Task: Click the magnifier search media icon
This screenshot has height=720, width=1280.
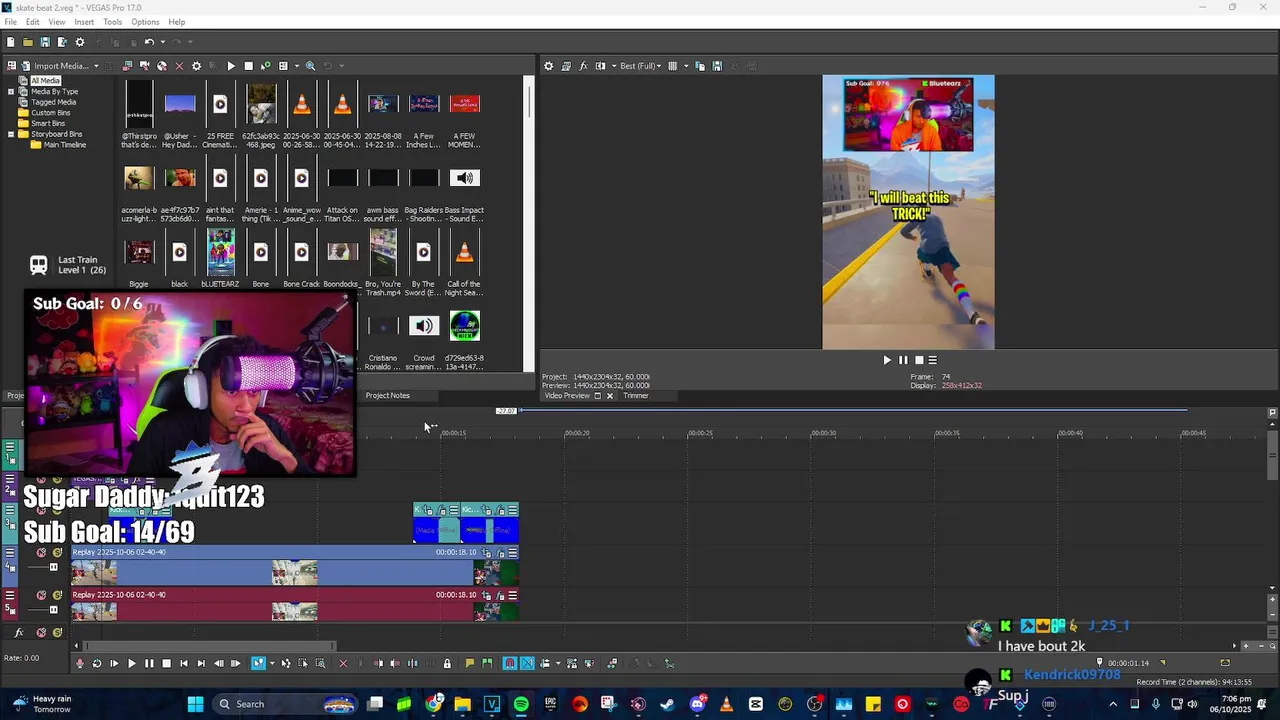Action: (x=310, y=66)
